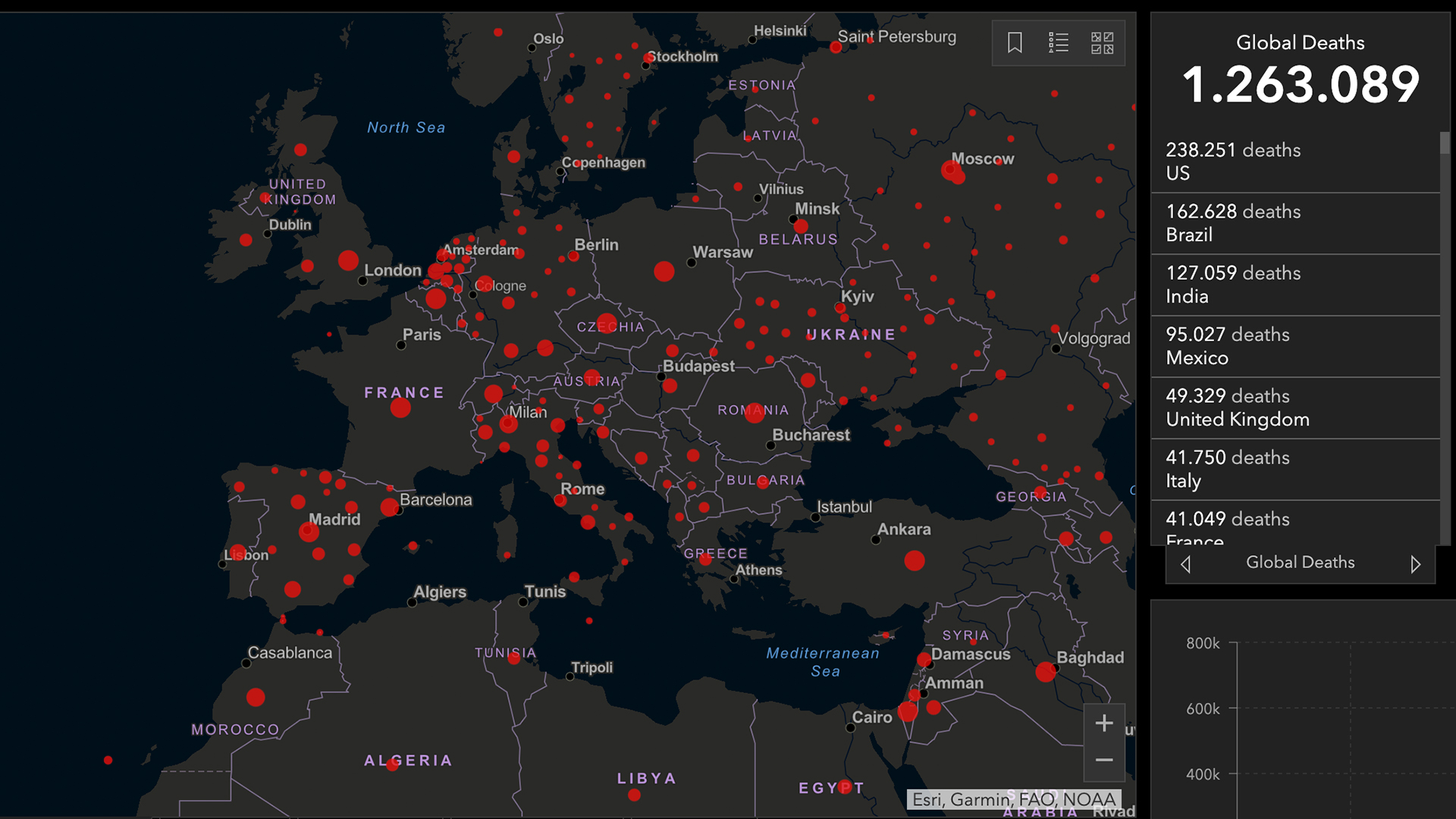The image size is (1456, 819).
Task: Open the legend list icon
Action: 1059,42
